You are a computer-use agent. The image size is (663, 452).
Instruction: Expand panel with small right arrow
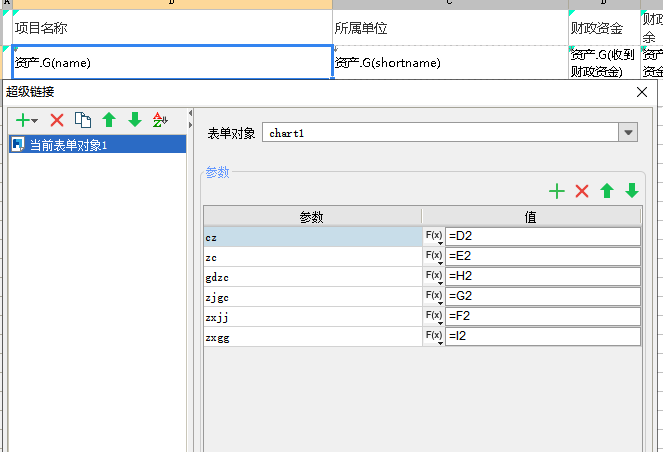190,125
